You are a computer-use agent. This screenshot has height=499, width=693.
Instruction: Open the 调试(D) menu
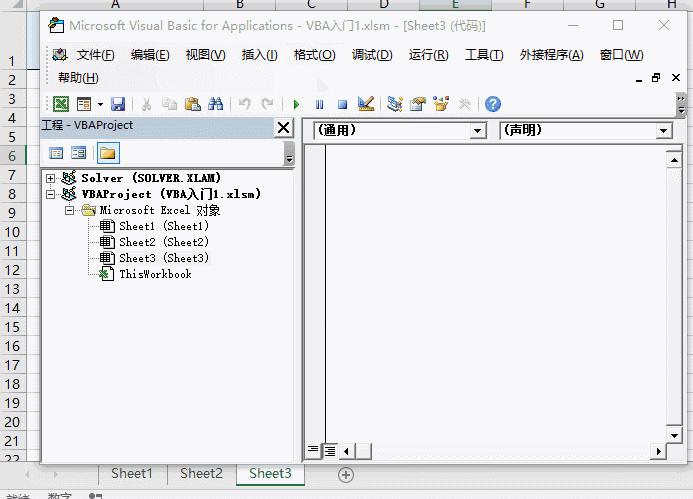click(x=372, y=55)
